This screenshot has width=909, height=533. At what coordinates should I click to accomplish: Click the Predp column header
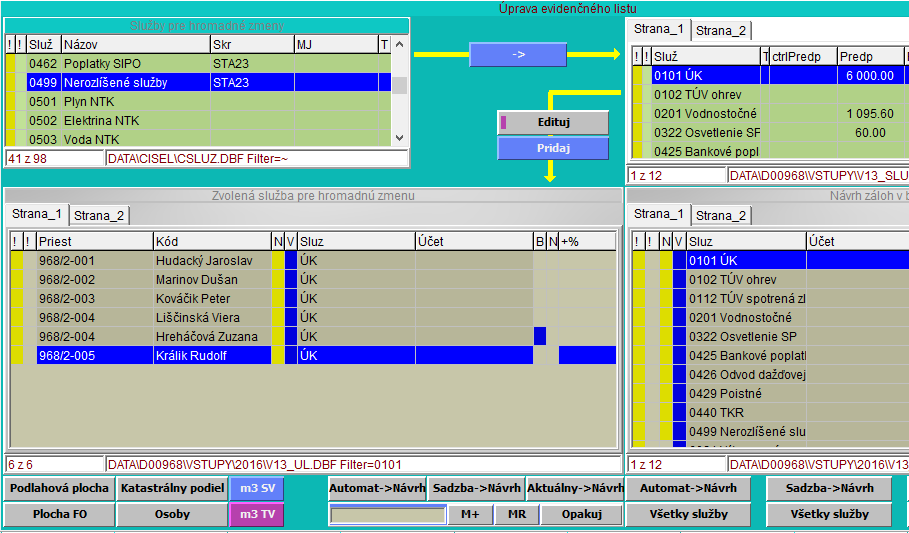pos(870,56)
